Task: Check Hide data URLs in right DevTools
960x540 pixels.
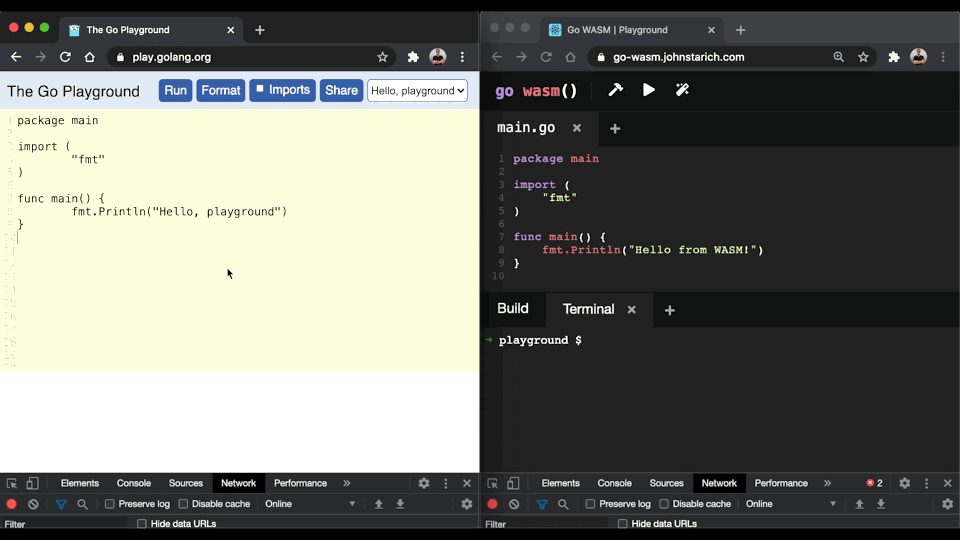Action: (x=622, y=523)
